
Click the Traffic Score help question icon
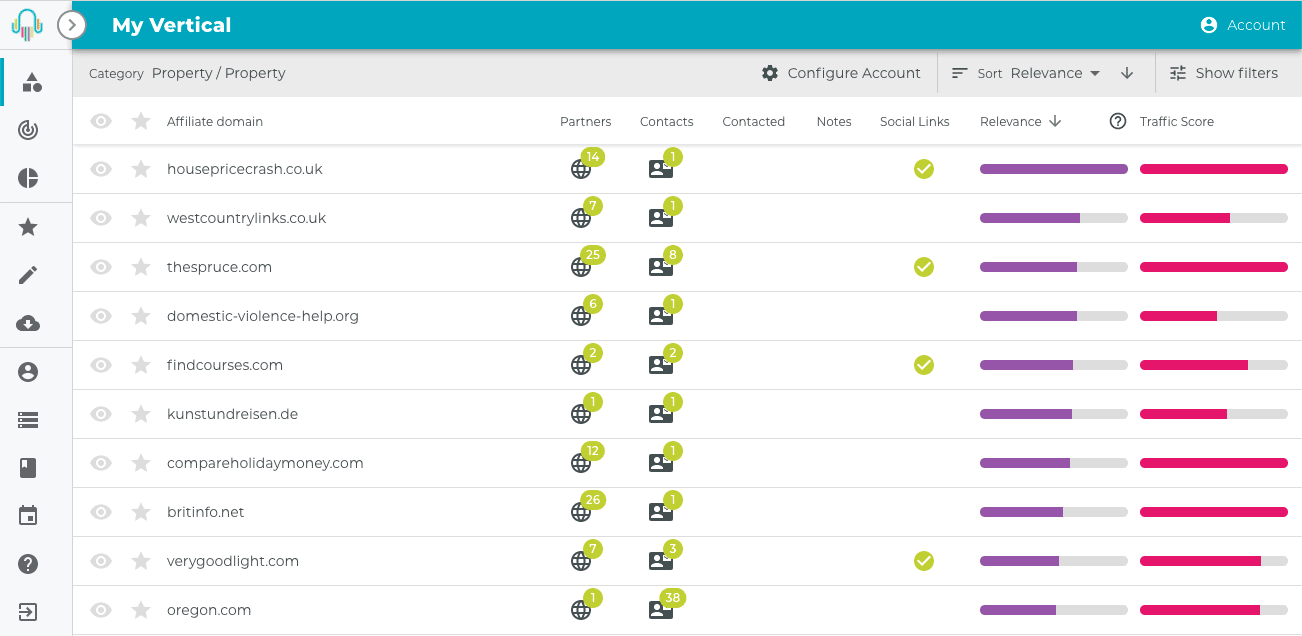[x=1118, y=121]
